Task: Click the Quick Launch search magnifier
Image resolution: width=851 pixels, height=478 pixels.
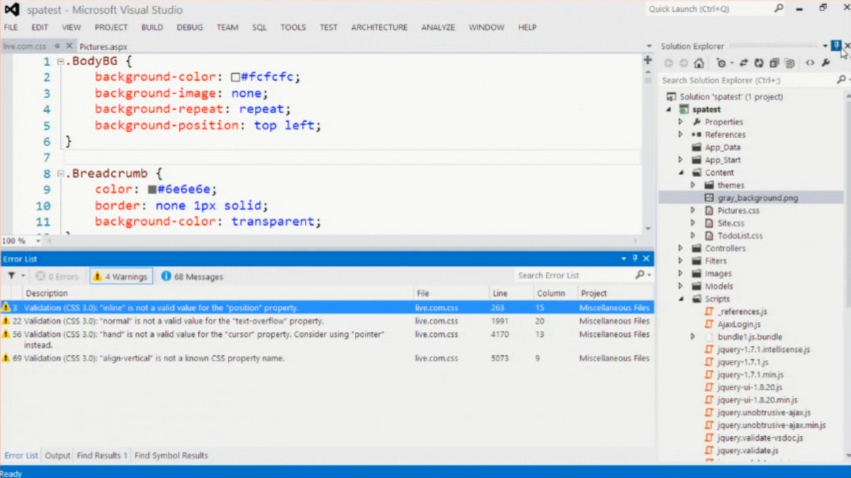Action: coord(779,8)
